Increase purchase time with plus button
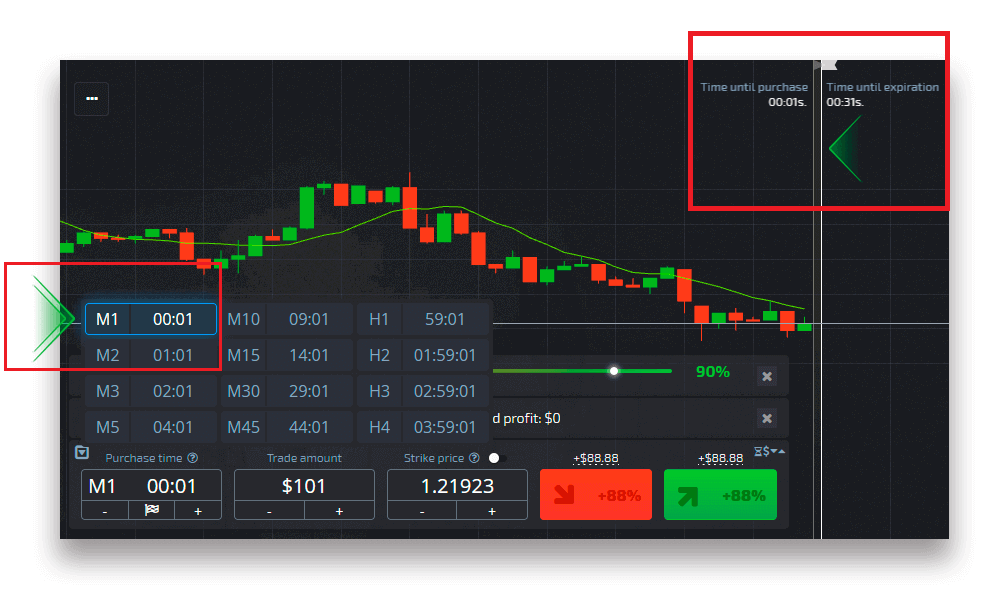 198,511
